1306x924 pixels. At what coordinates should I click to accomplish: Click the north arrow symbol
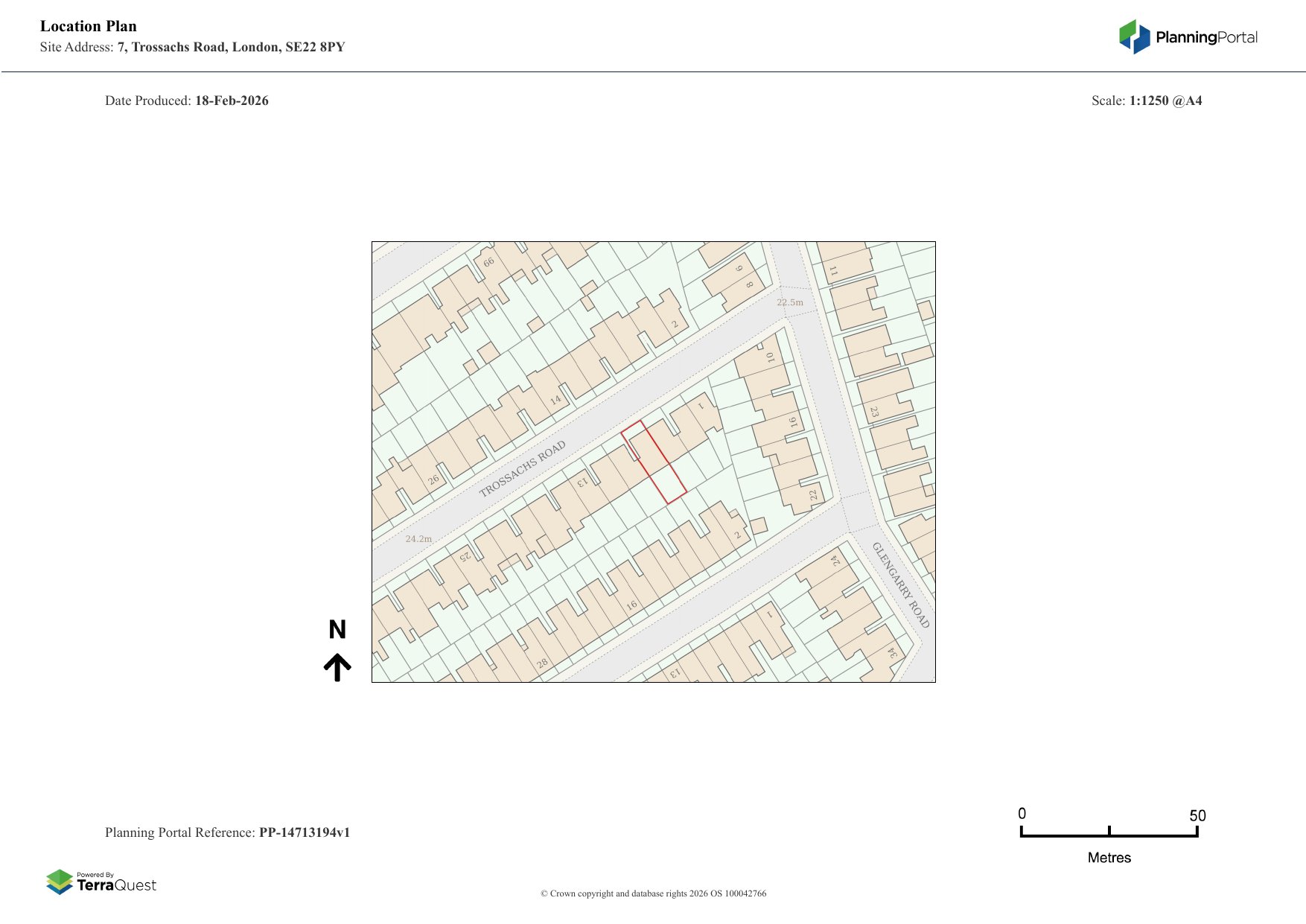click(x=337, y=667)
